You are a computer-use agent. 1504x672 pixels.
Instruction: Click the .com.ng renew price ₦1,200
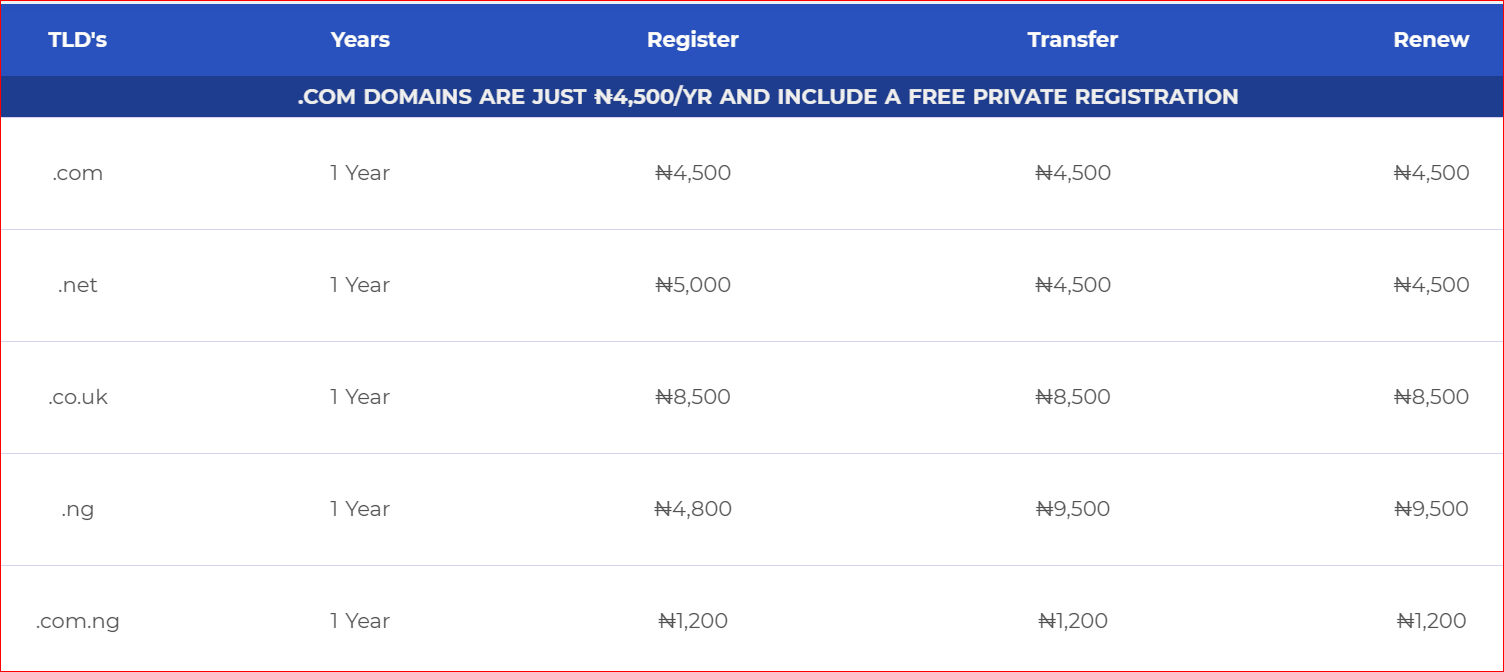pyautogui.click(x=1430, y=621)
